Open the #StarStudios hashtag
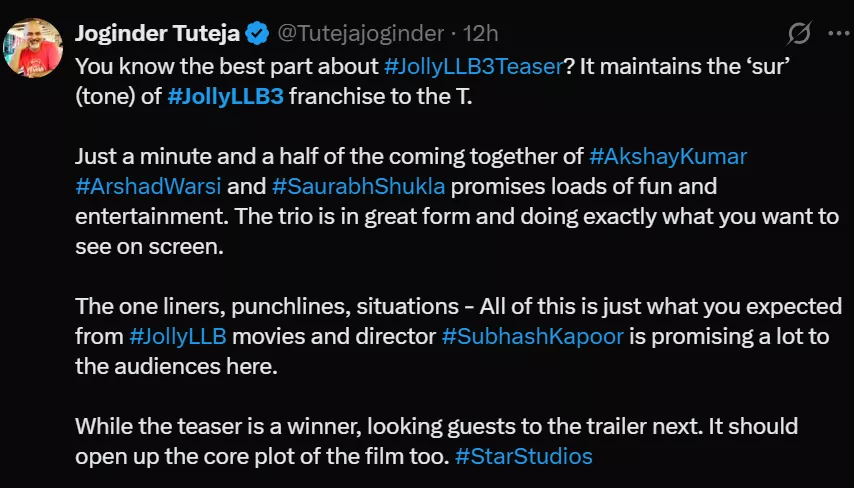854x488 pixels. click(x=523, y=456)
